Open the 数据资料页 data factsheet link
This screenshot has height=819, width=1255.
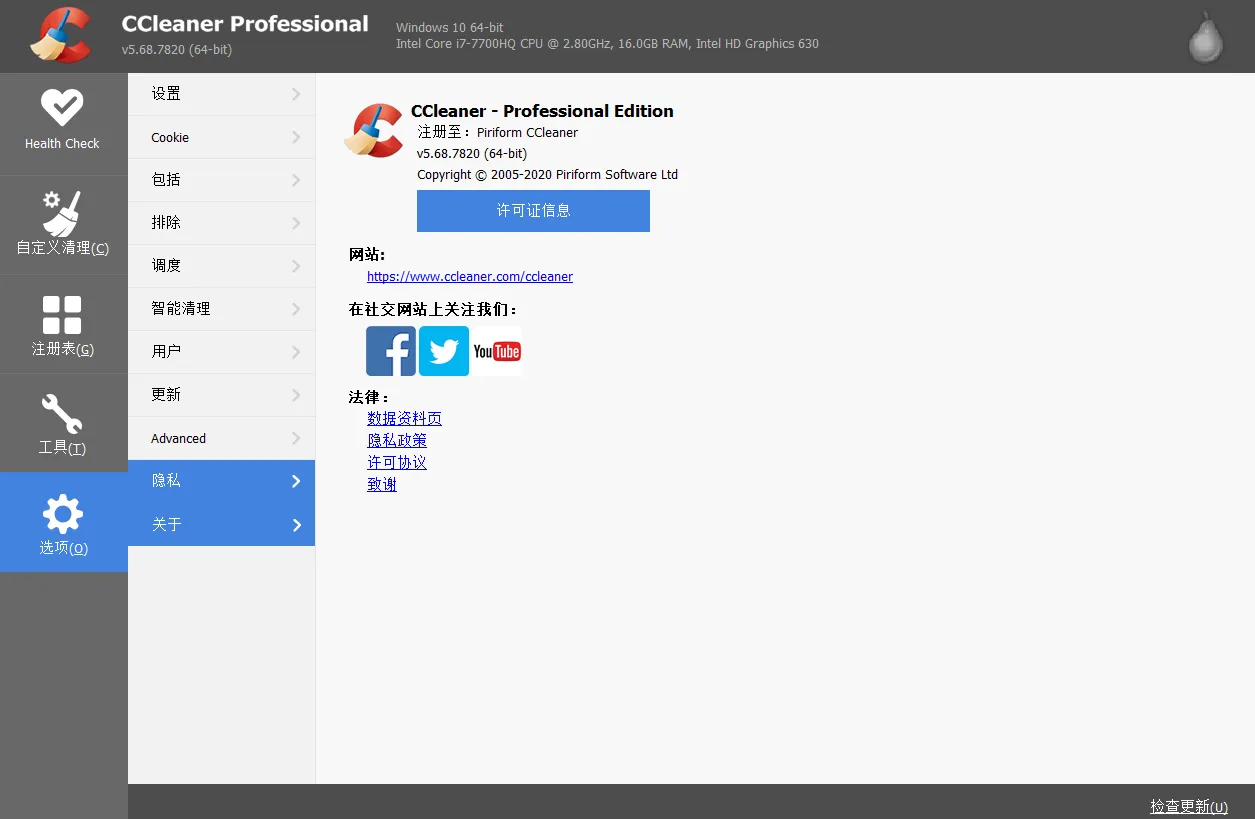[x=404, y=419]
